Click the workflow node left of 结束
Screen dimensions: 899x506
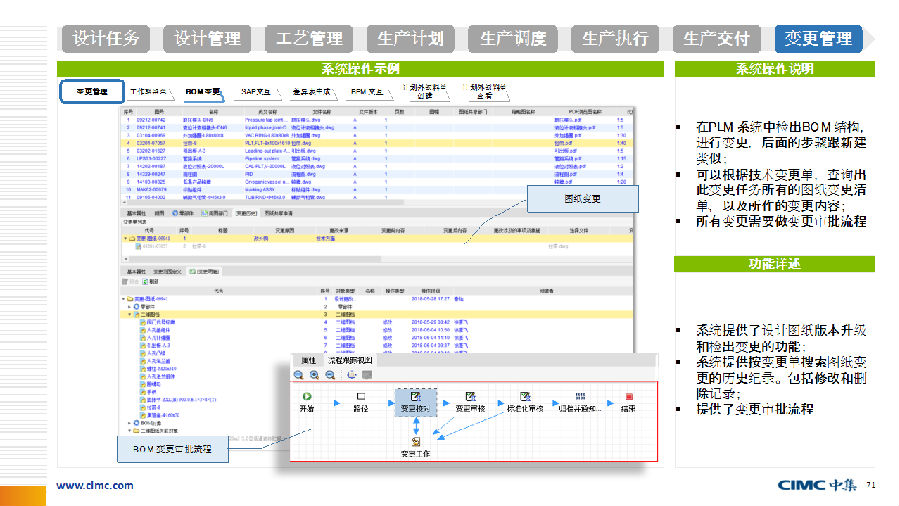578,396
